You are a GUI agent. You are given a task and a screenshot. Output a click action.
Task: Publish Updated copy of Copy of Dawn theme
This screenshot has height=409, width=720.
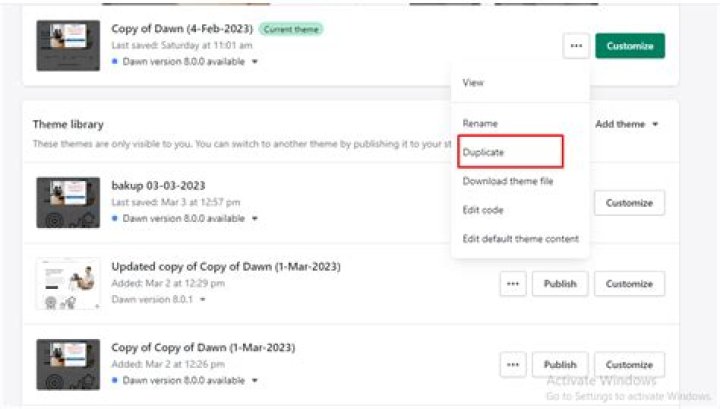pyautogui.click(x=560, y=284)
